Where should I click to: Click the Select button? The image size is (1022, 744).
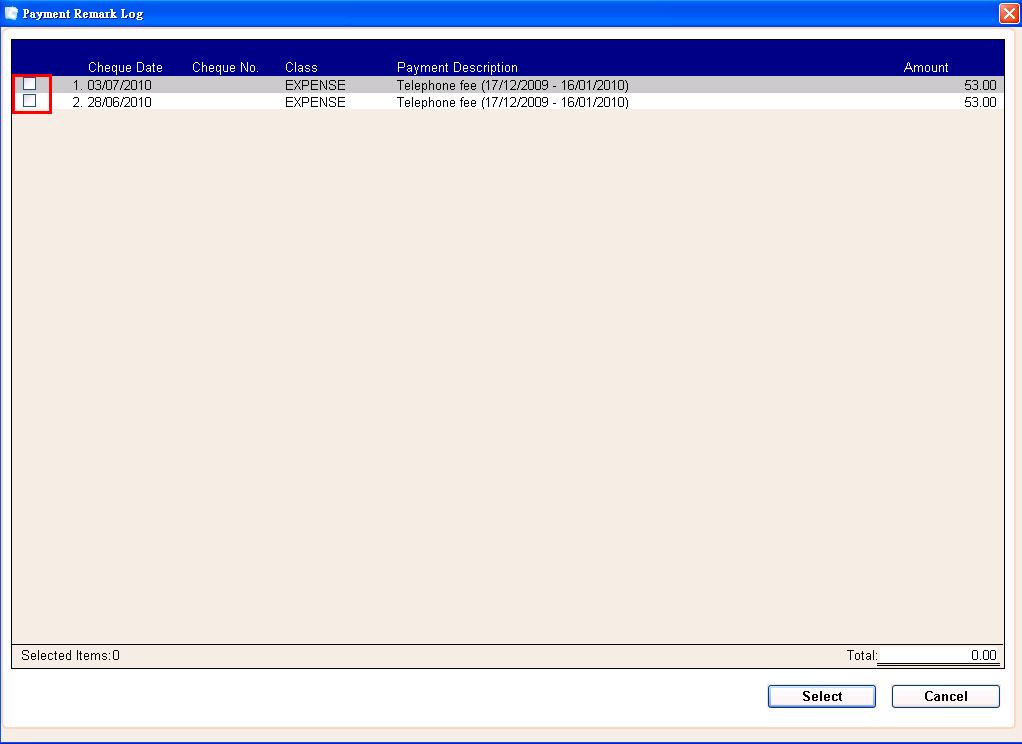point(821,696)
